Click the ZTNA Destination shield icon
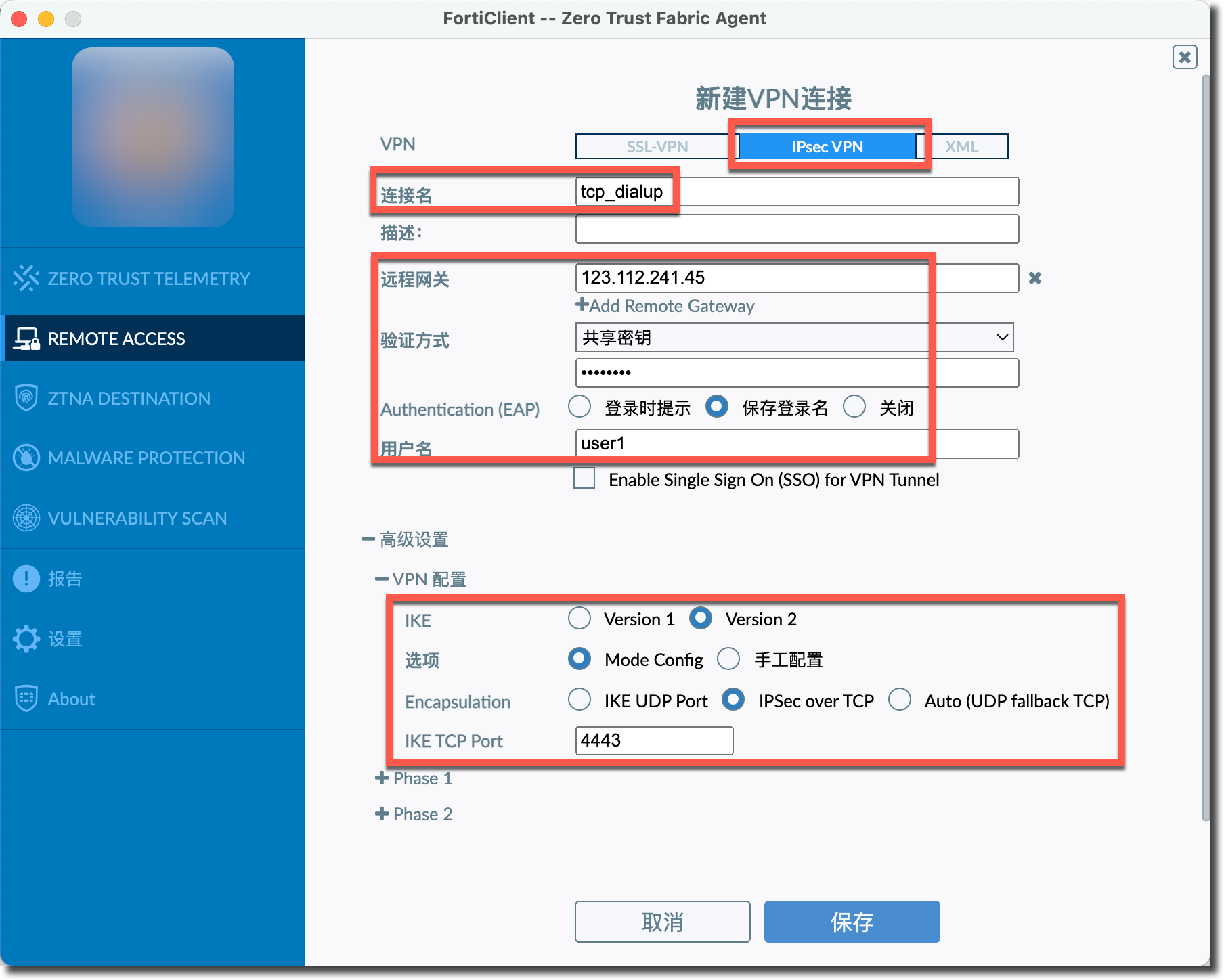The width and height of the screenshot is (1224, 980). tap(26, 398)
